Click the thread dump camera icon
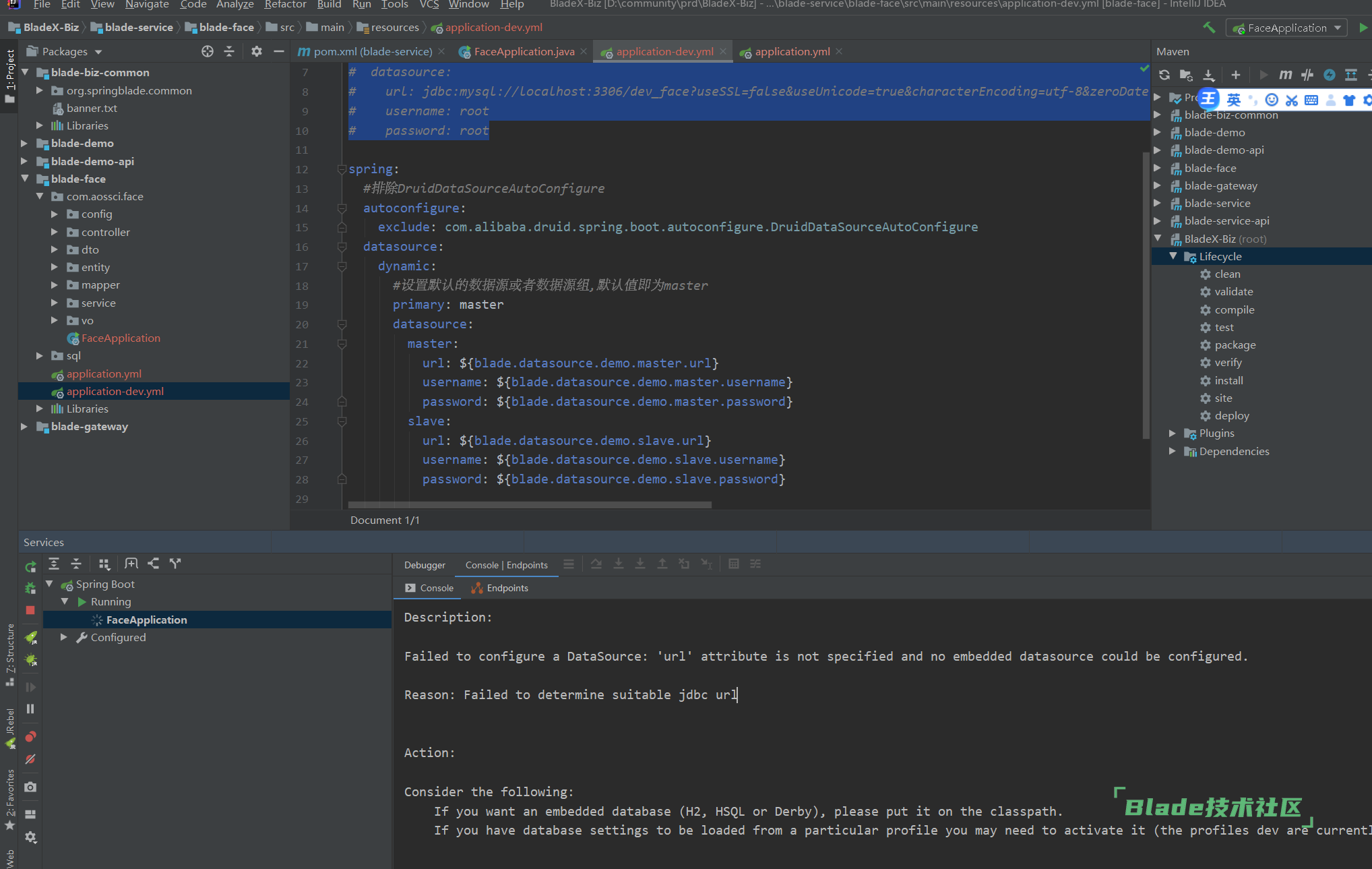Image resolution: width=1372 pixels, height=869 pixels. (30, 787)
